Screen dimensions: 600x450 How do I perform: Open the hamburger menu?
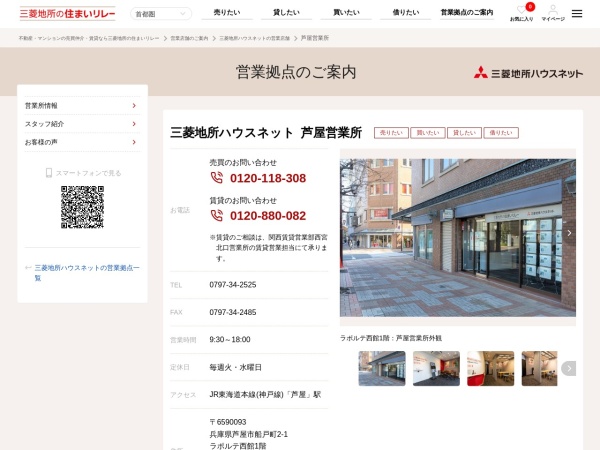coord(577,14)
